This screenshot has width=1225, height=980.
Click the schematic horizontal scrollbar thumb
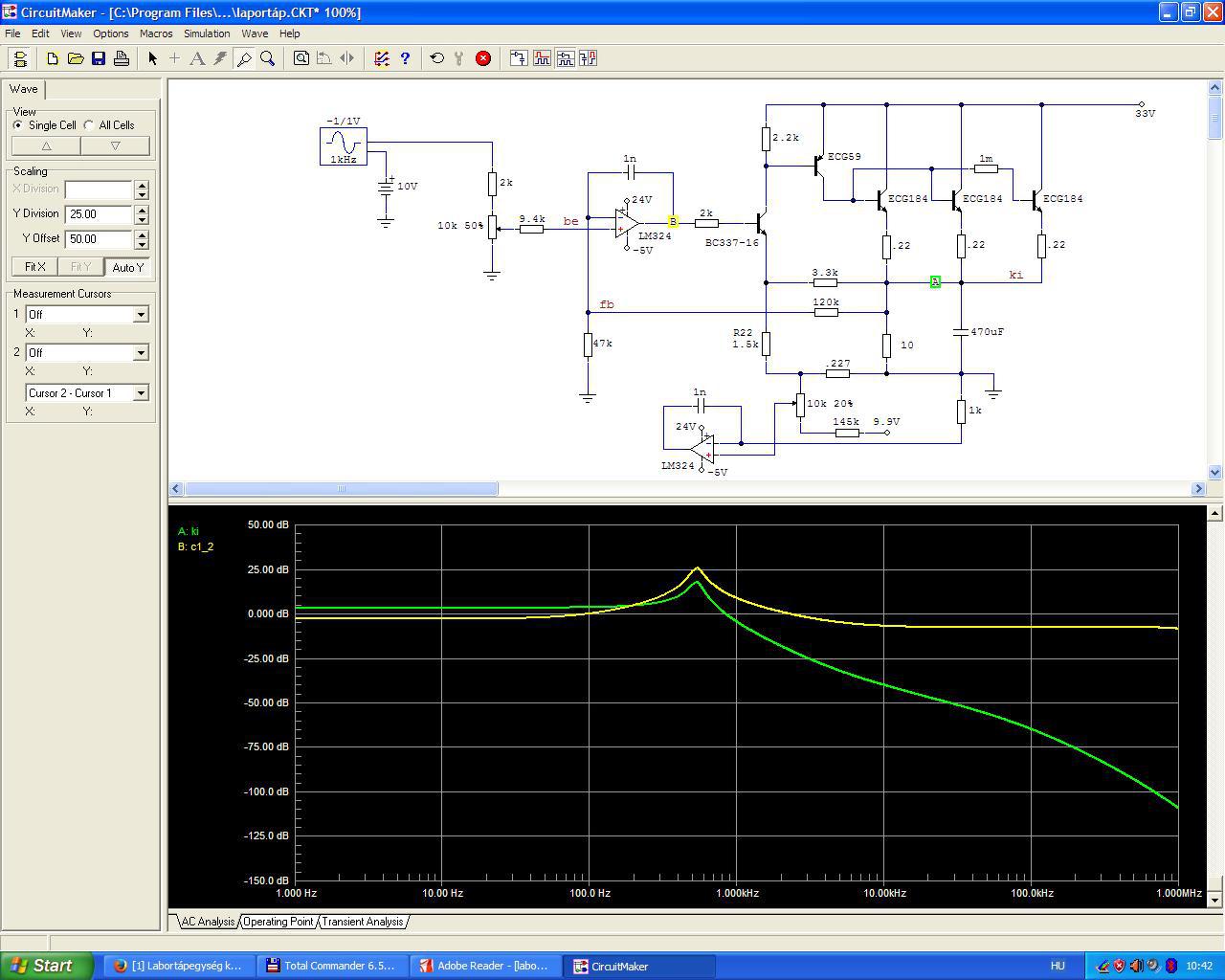pyautogui.click(x=341, y=489)
